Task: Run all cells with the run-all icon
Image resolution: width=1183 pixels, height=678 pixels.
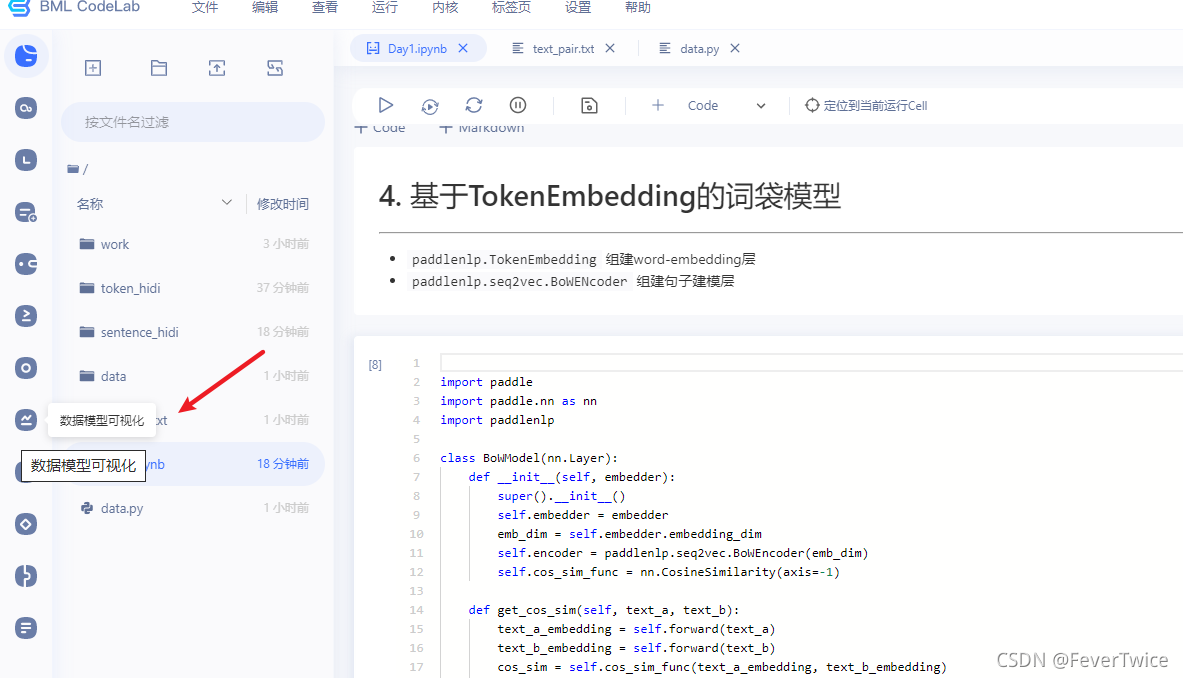Action: click(429, 105)
